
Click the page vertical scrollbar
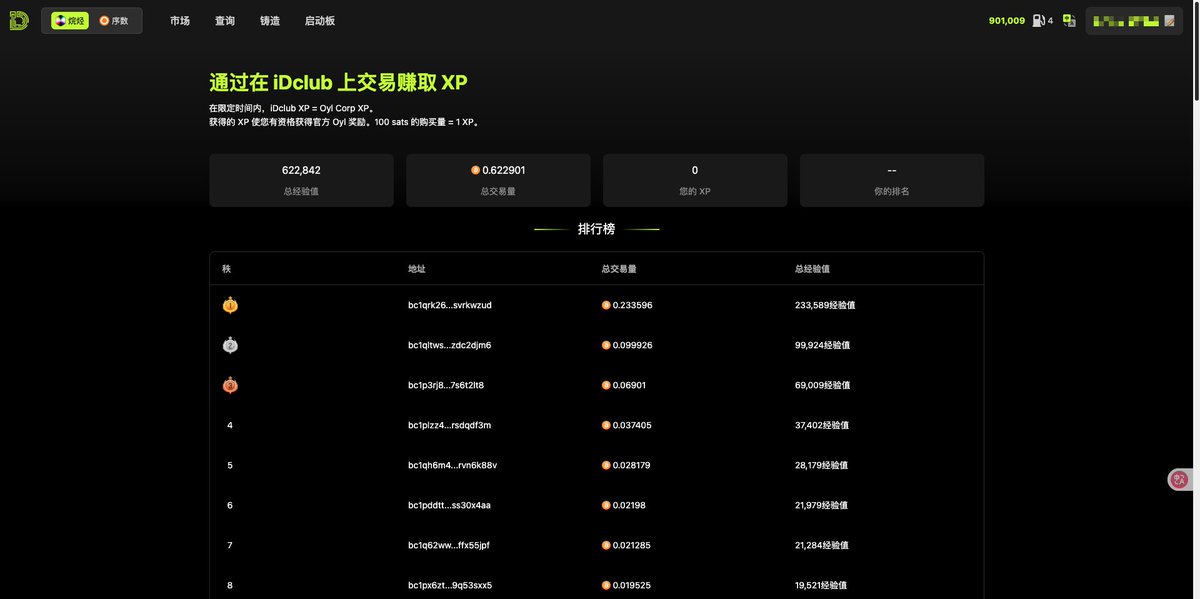coord(1196,50)
